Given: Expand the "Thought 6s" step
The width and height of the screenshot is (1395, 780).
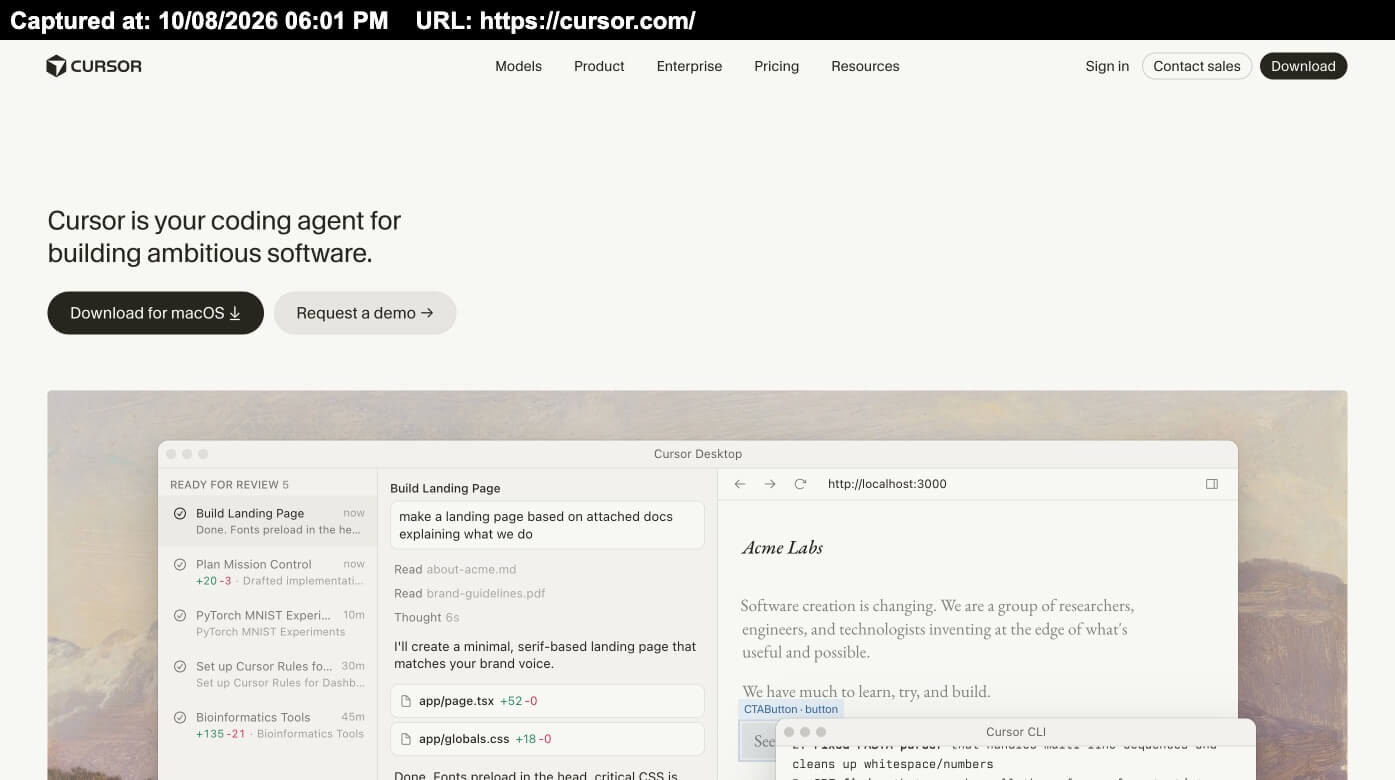Looking at the screenshot, I should (x=427, y=617).
